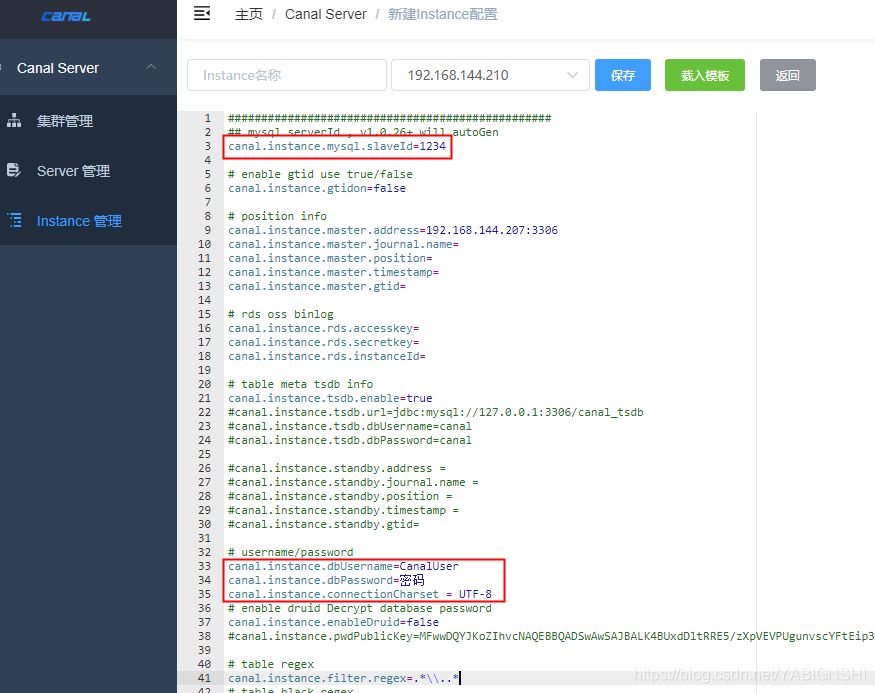The height and width of the screenshot is (693, 875).
Task: Click the canal.instance.master.timestamp= line
Action: point(333,272)
